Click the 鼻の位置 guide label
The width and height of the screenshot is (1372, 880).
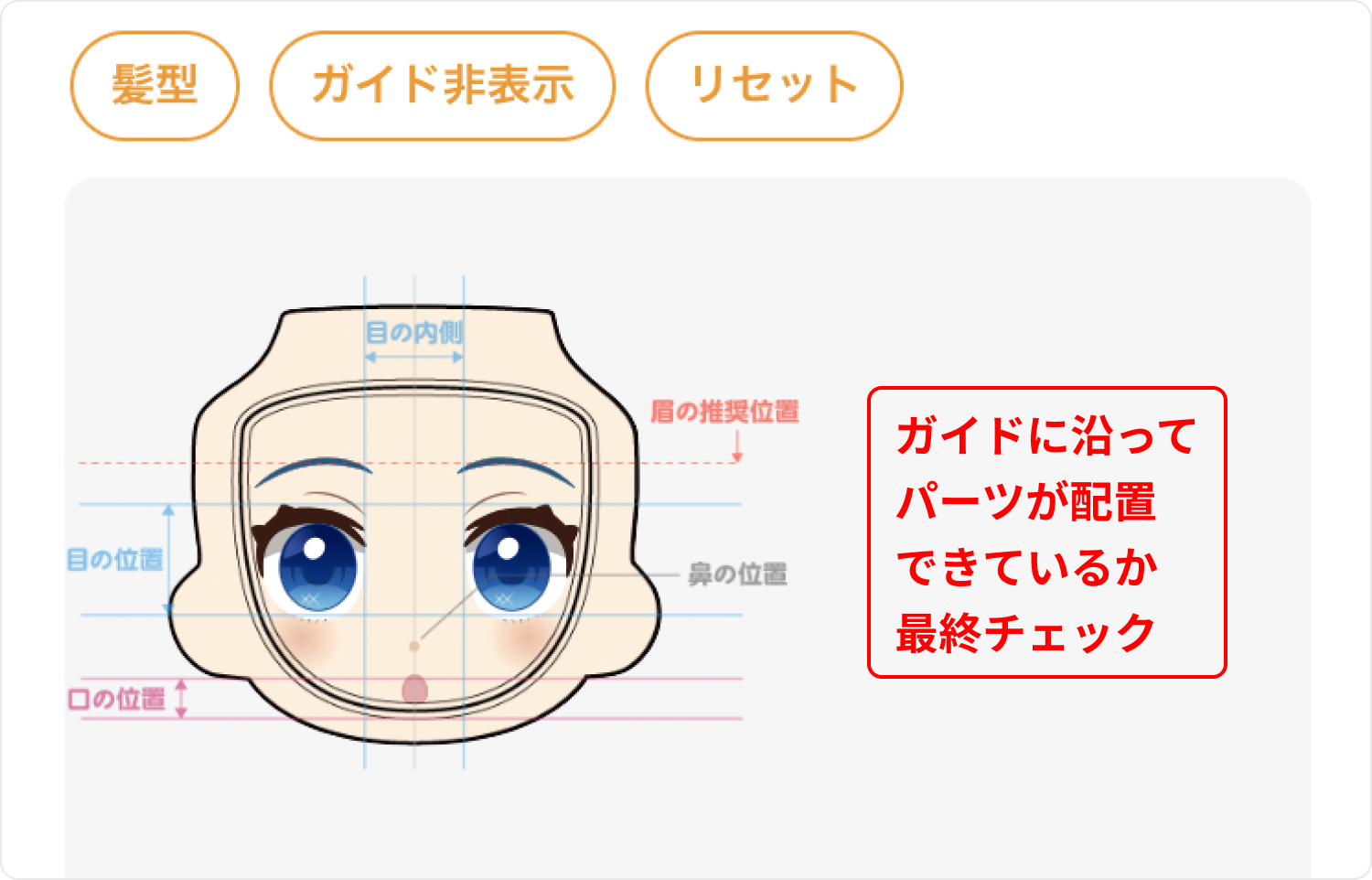click(737, 574)
